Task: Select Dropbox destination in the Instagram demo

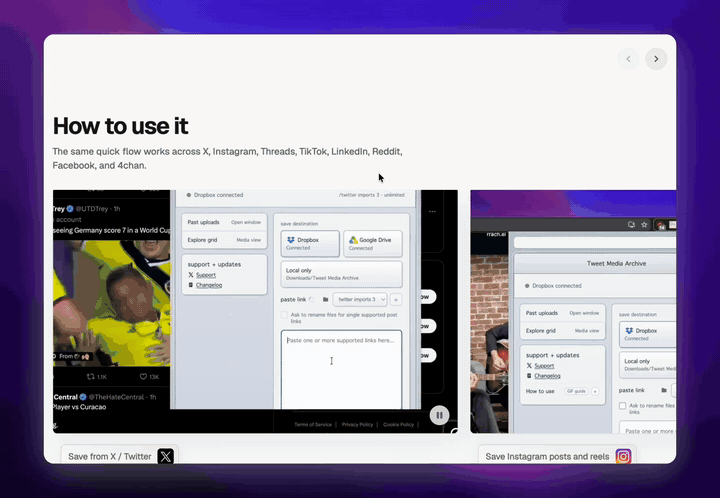Action: [647, 334]
